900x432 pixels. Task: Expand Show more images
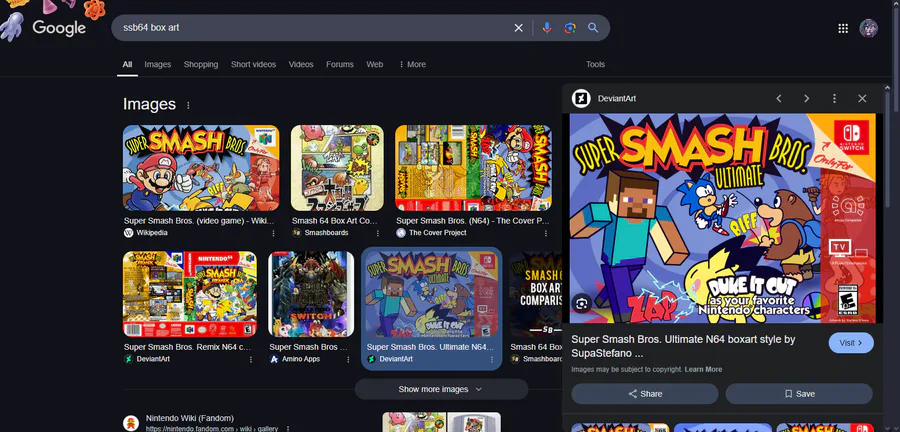(x=441, y=389)
